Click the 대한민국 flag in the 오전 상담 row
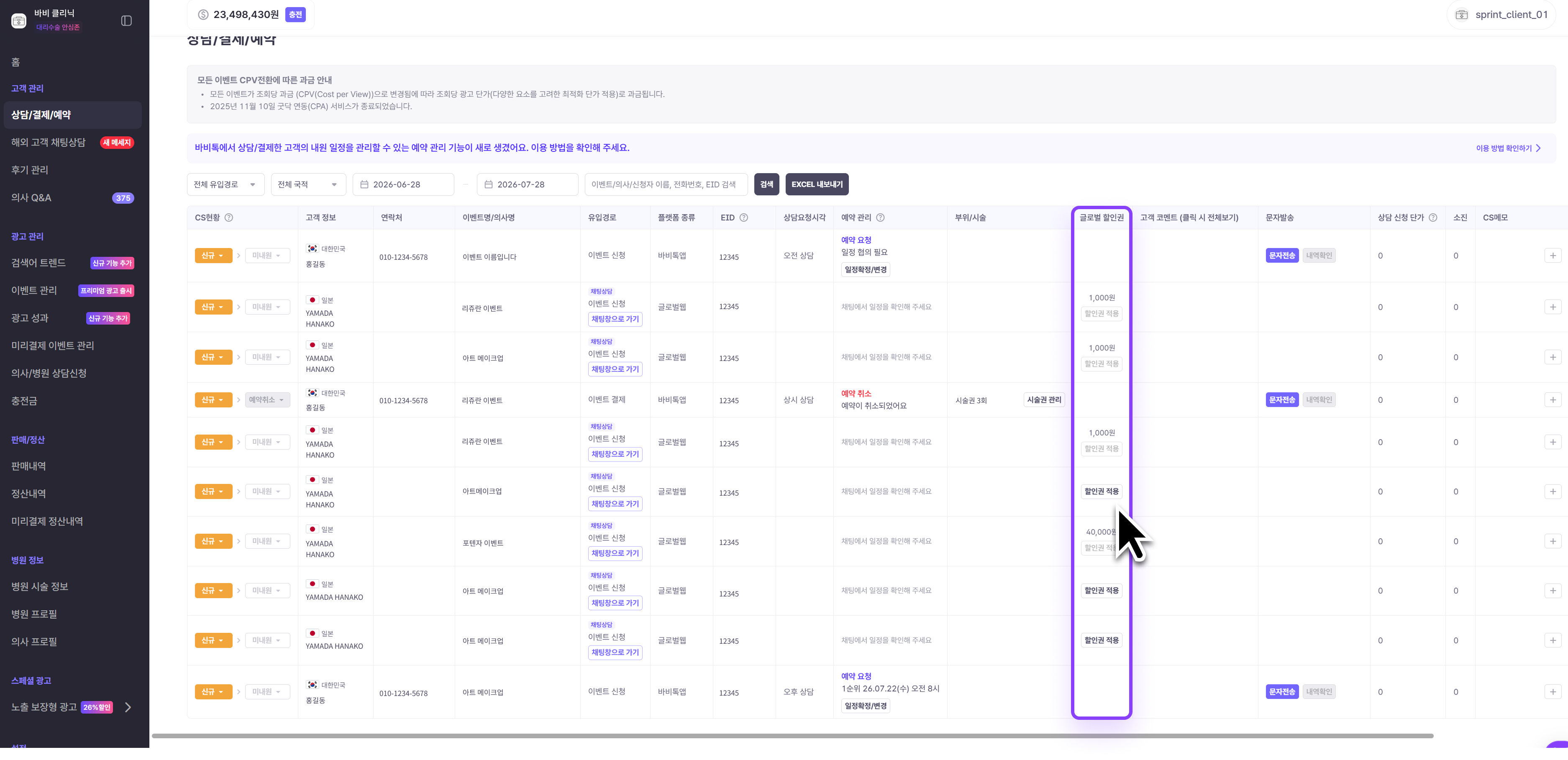This screenshot has height=760, width=1568. (312, 249)
